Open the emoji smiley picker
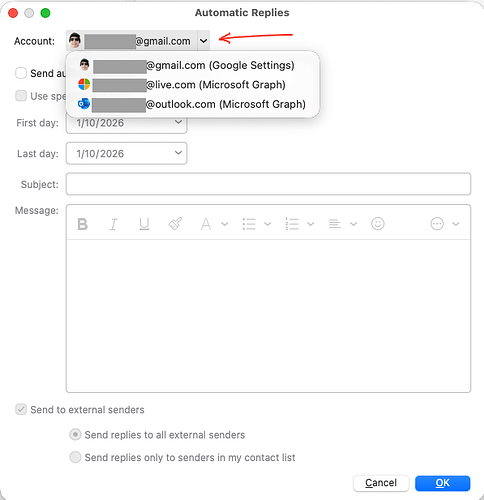Image resolution: width=484 pixels, height=500 pixels. click(378, 224)
